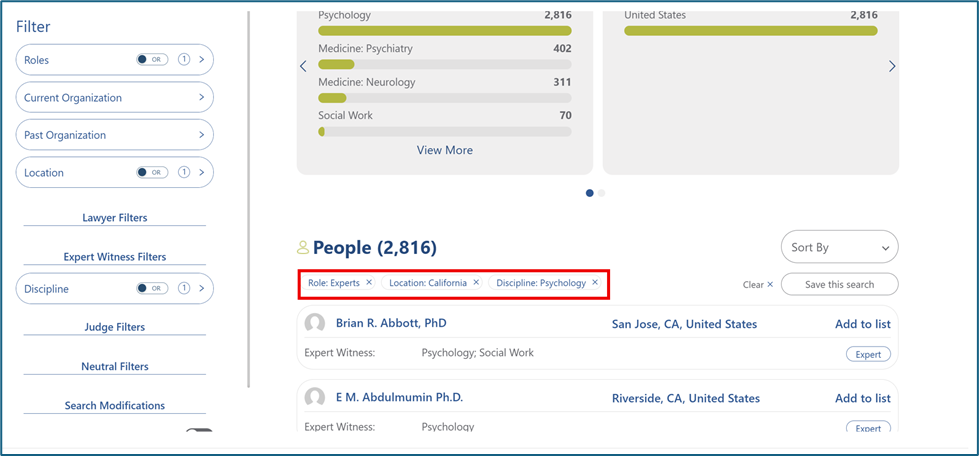The image size is (979, 456).
Task: Click View More under disciplines
Action: [x=445, y=150]
